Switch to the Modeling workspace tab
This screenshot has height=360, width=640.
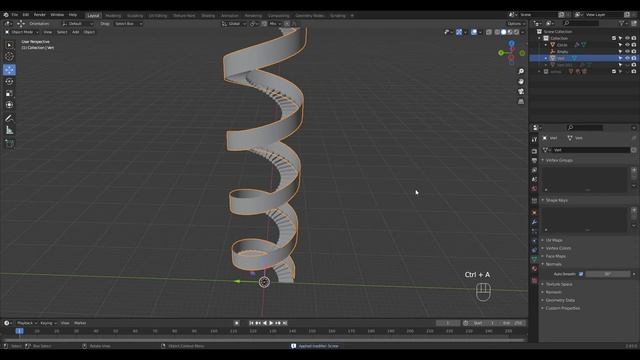tap(113, 16)
